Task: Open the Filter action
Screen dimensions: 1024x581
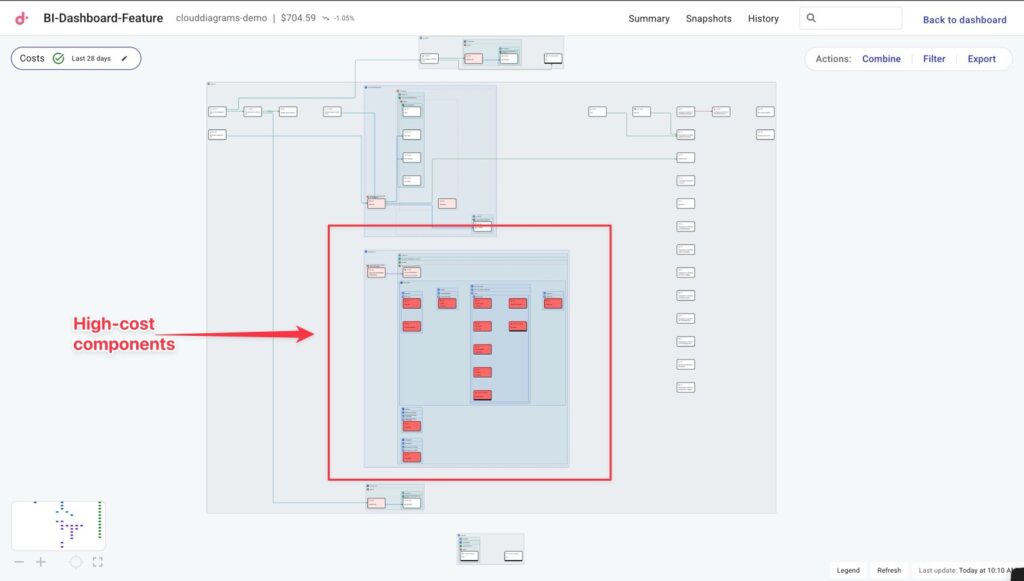Action: (934, 59)
